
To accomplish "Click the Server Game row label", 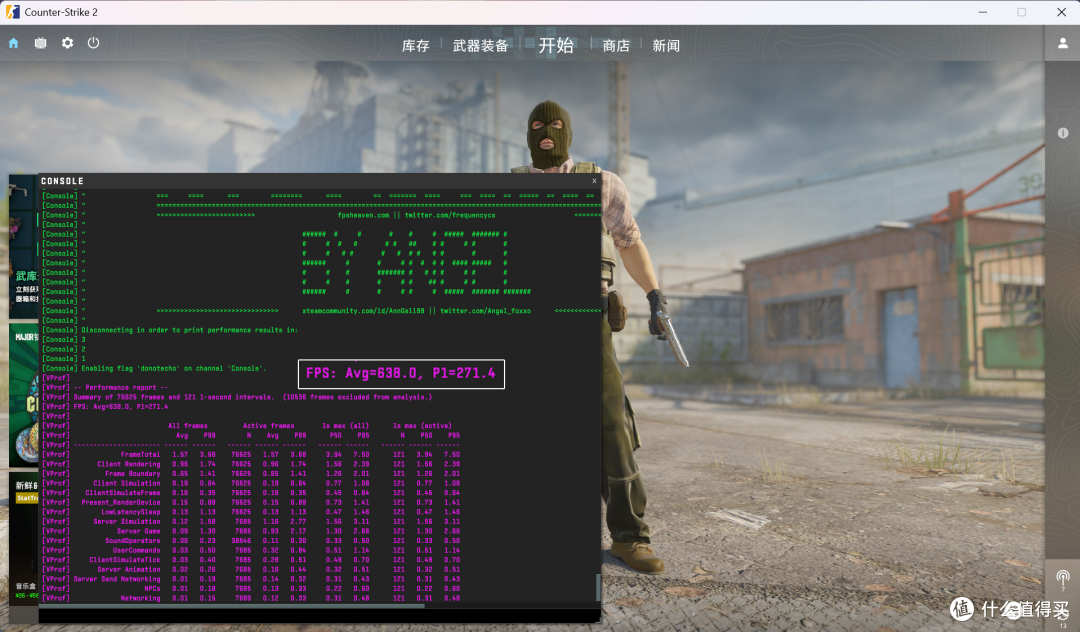I will pos(138,531).
